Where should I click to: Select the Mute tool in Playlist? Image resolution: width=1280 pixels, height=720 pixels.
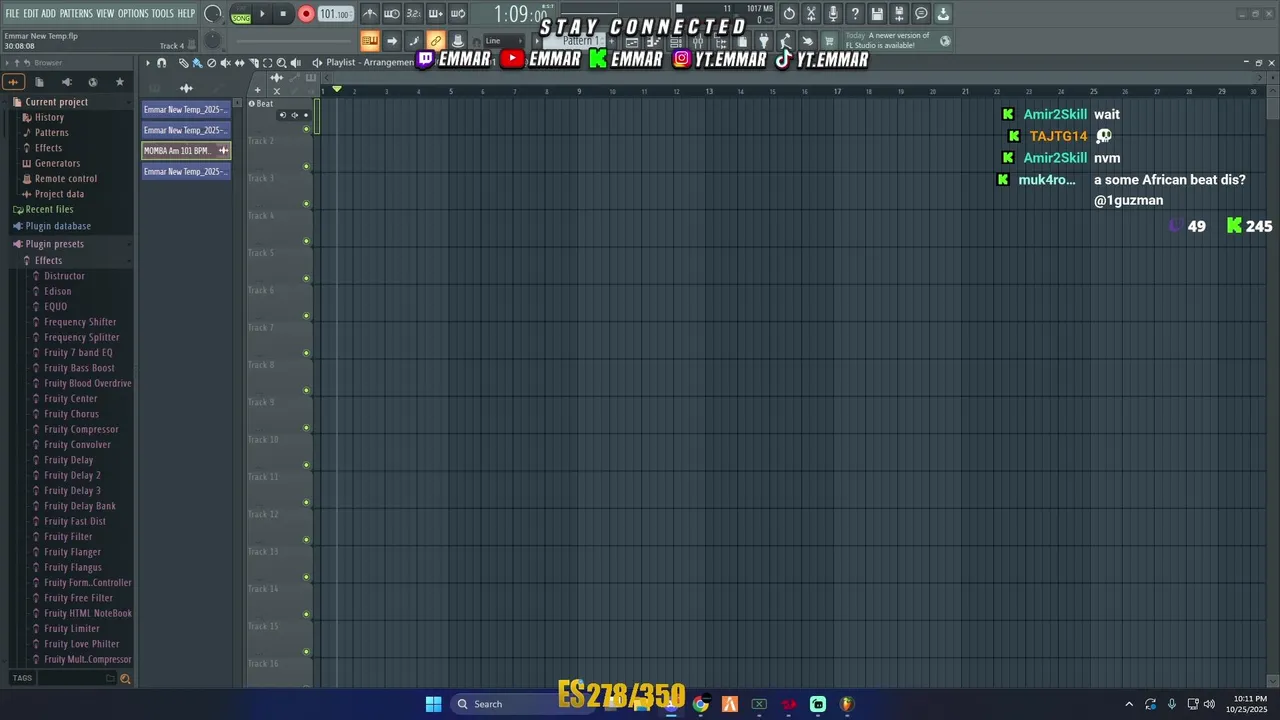coord(225,63)
